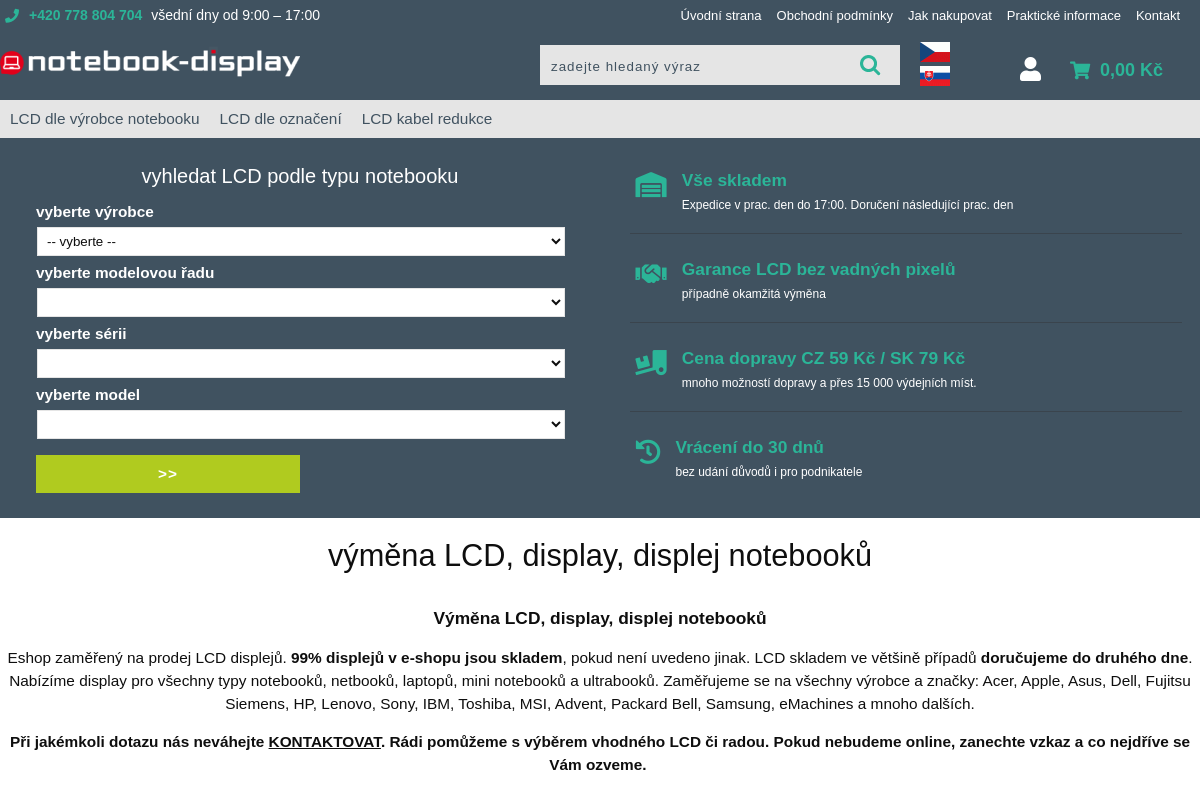Click inside the search input field
This screenshot has height=800, width=1200.
pos(700,64)
